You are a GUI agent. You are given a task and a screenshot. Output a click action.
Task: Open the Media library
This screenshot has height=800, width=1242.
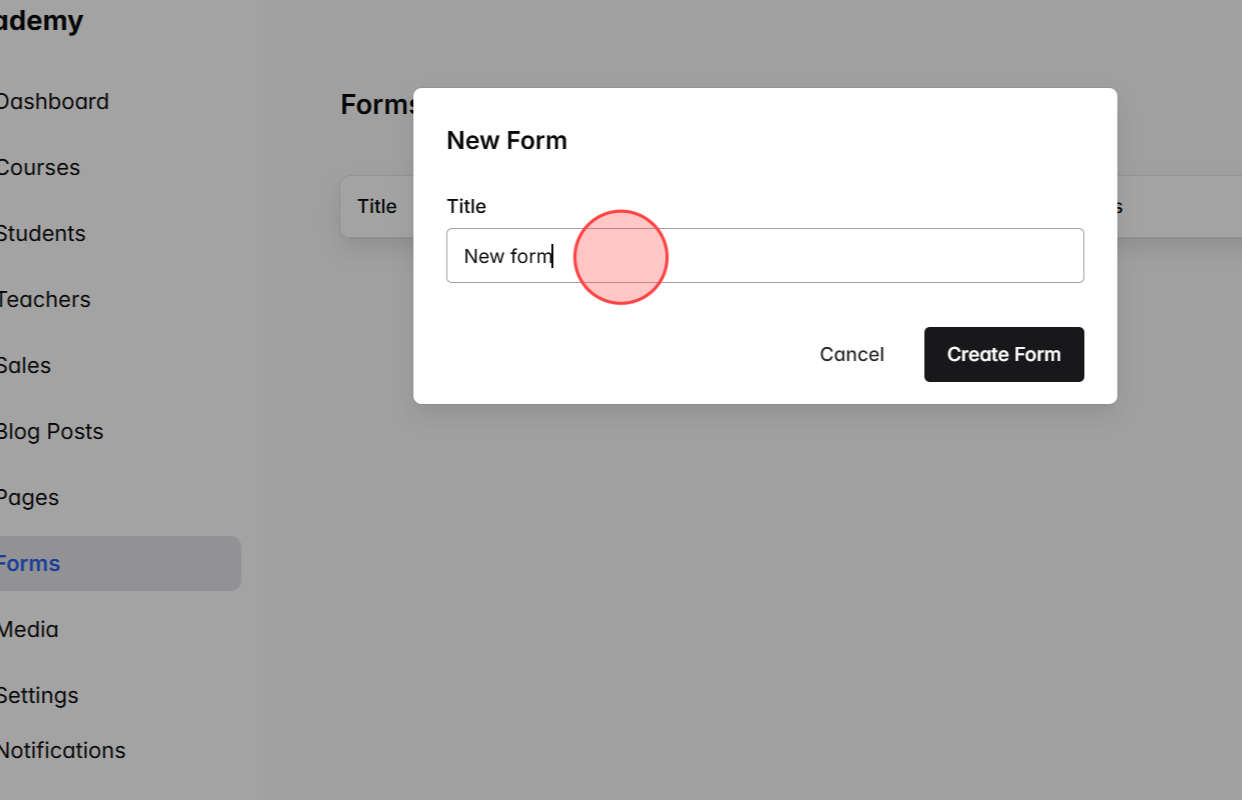29,629
